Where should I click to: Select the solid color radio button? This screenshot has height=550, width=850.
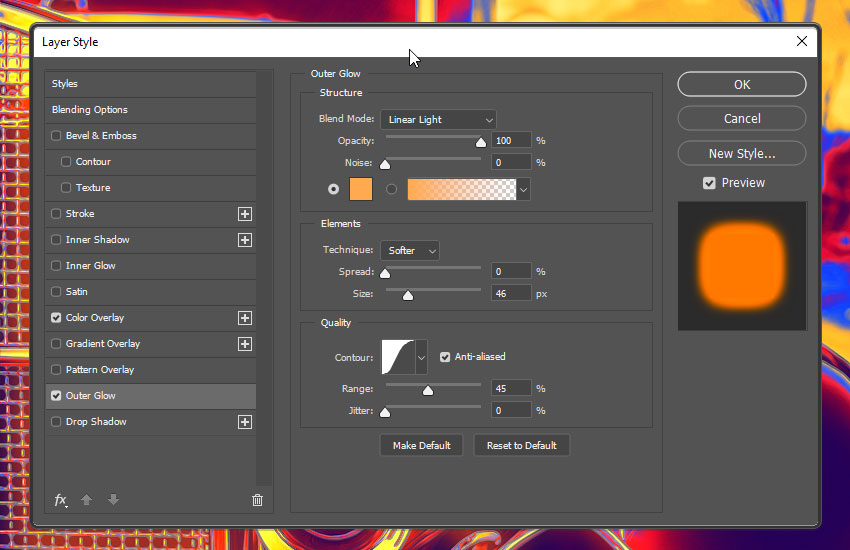tap(333, 189)
